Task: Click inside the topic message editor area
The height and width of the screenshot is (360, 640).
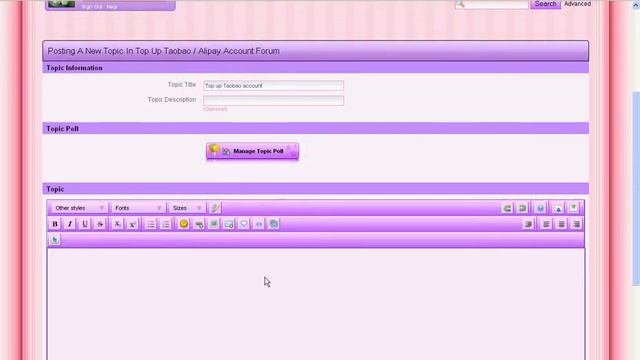Action: [316, 304]
